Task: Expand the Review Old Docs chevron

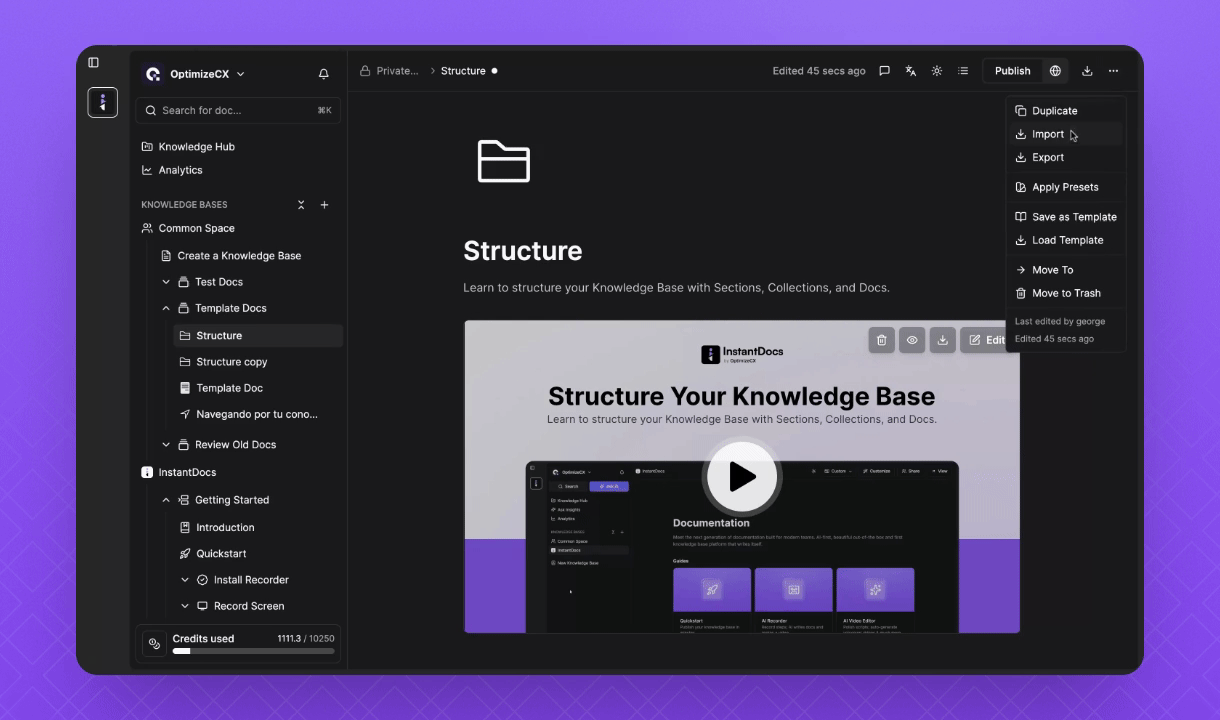Action: click(166, 445)
